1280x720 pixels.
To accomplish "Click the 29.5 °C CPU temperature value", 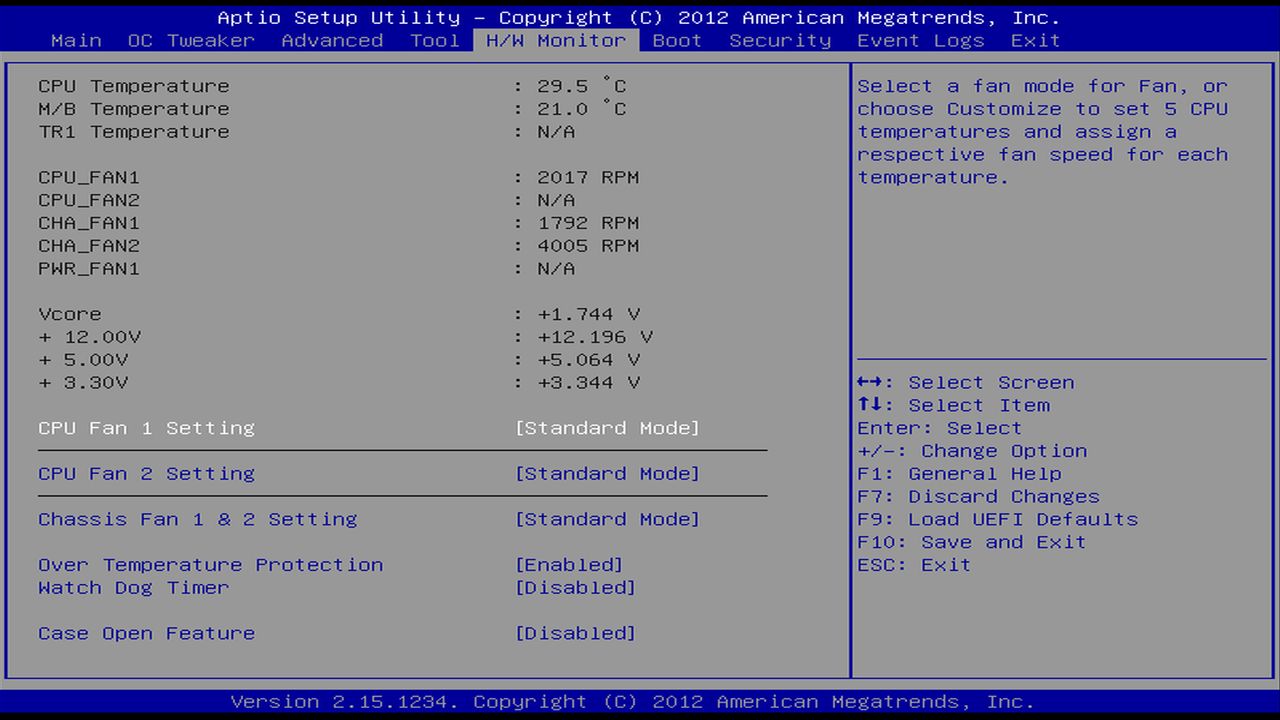I will 581,86.
